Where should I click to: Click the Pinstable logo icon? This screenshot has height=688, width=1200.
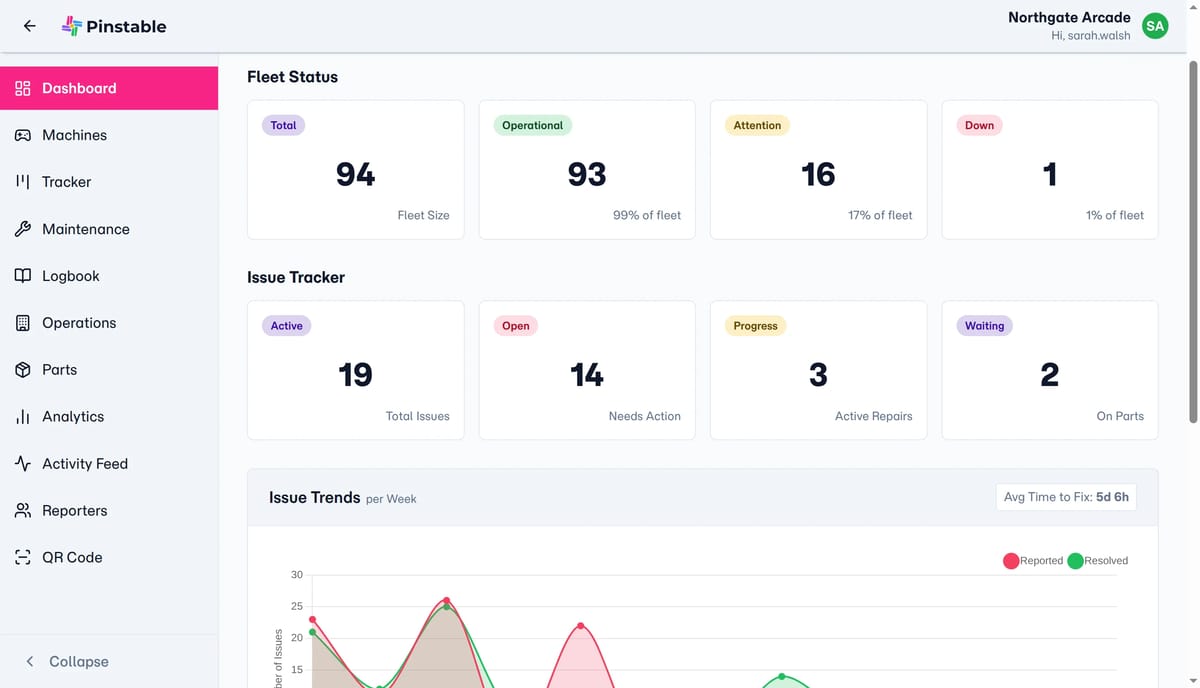[x=72, y=26]
